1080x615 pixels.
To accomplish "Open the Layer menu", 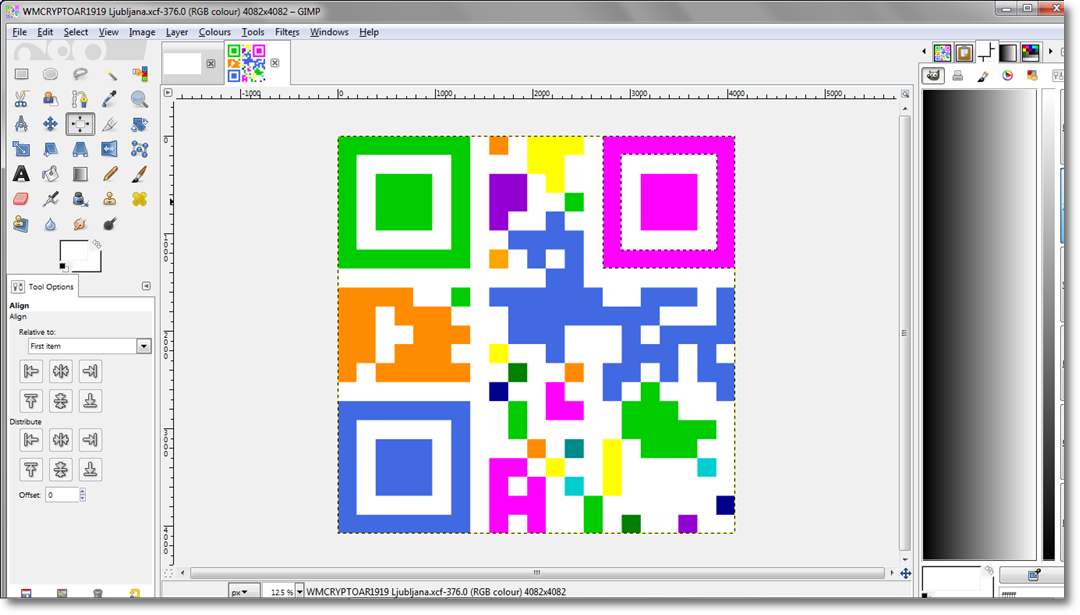I will 176,32.
